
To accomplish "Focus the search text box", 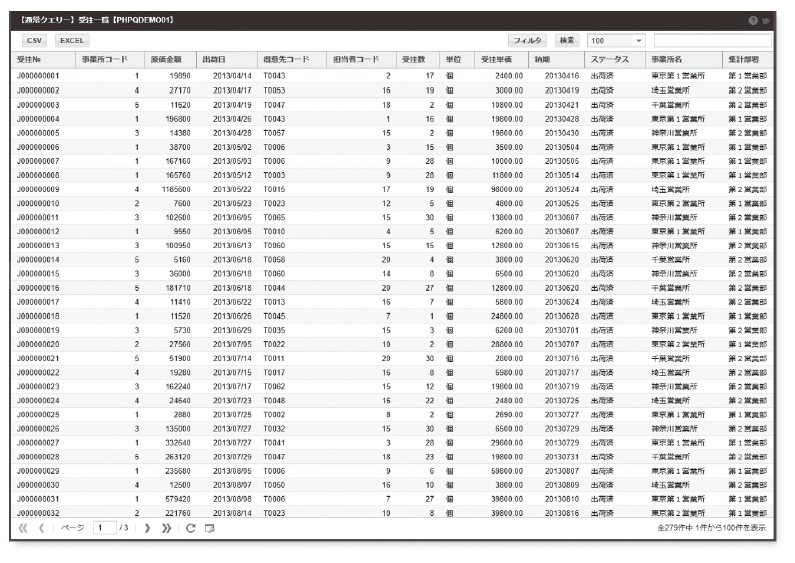I will tap(712, 41).
